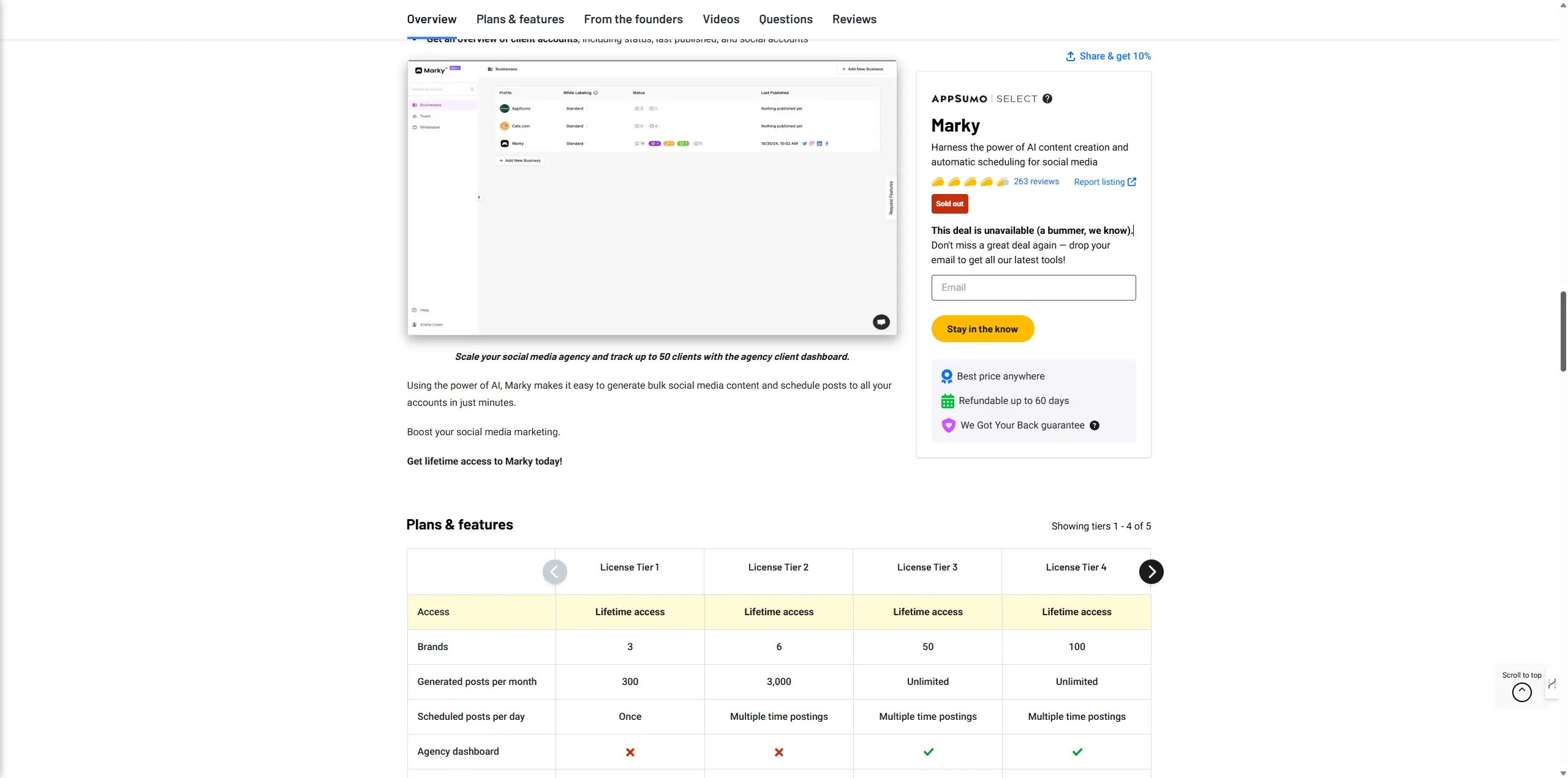Image resolution: width=1568 pixels, height=778 pixels.
Task: Click the Tier 2 Agency dashboard red X
Action: 778,752
